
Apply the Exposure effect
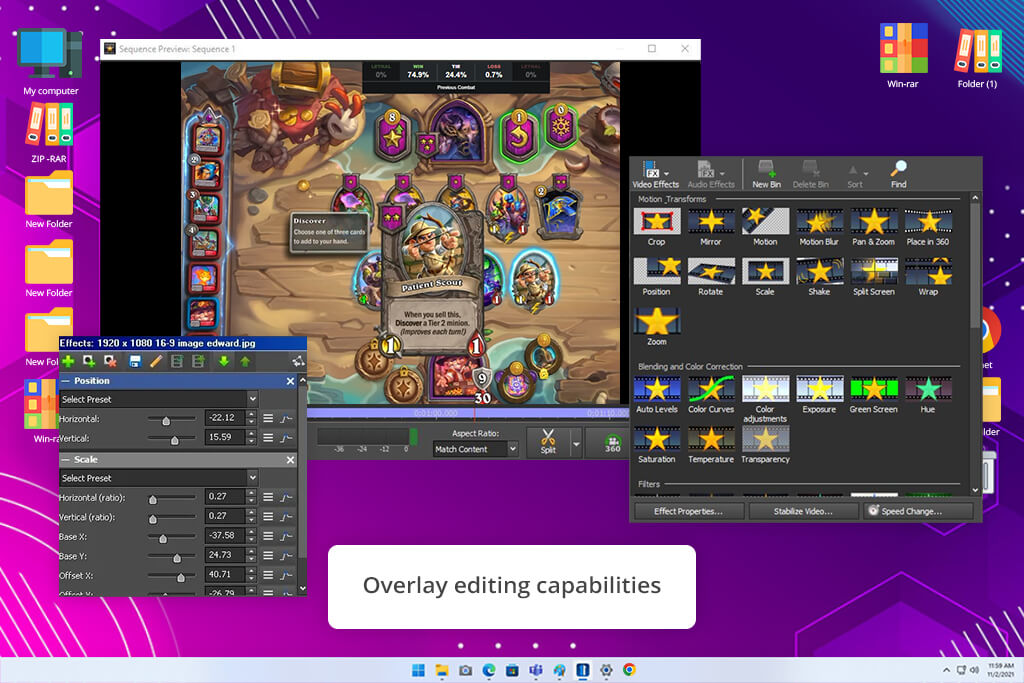click(x=819, y=394)
